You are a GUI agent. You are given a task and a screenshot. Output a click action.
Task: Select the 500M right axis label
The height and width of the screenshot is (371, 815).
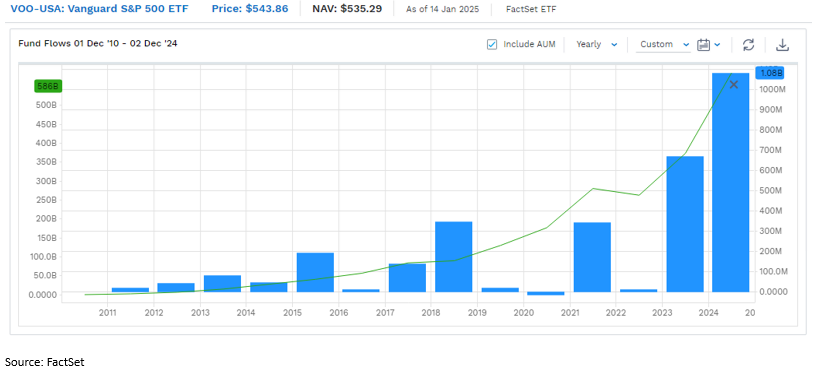tap(770, 191)
